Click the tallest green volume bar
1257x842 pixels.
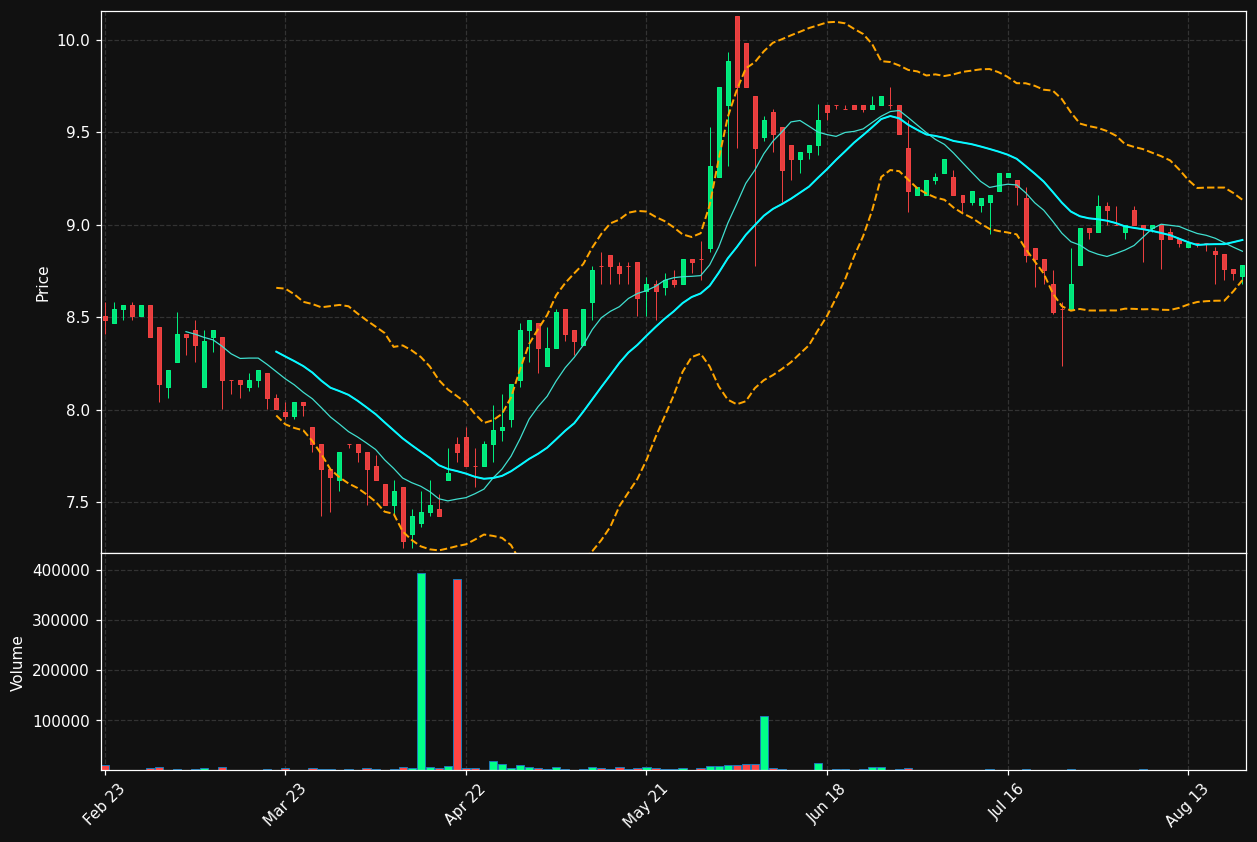tap(421, 672)
